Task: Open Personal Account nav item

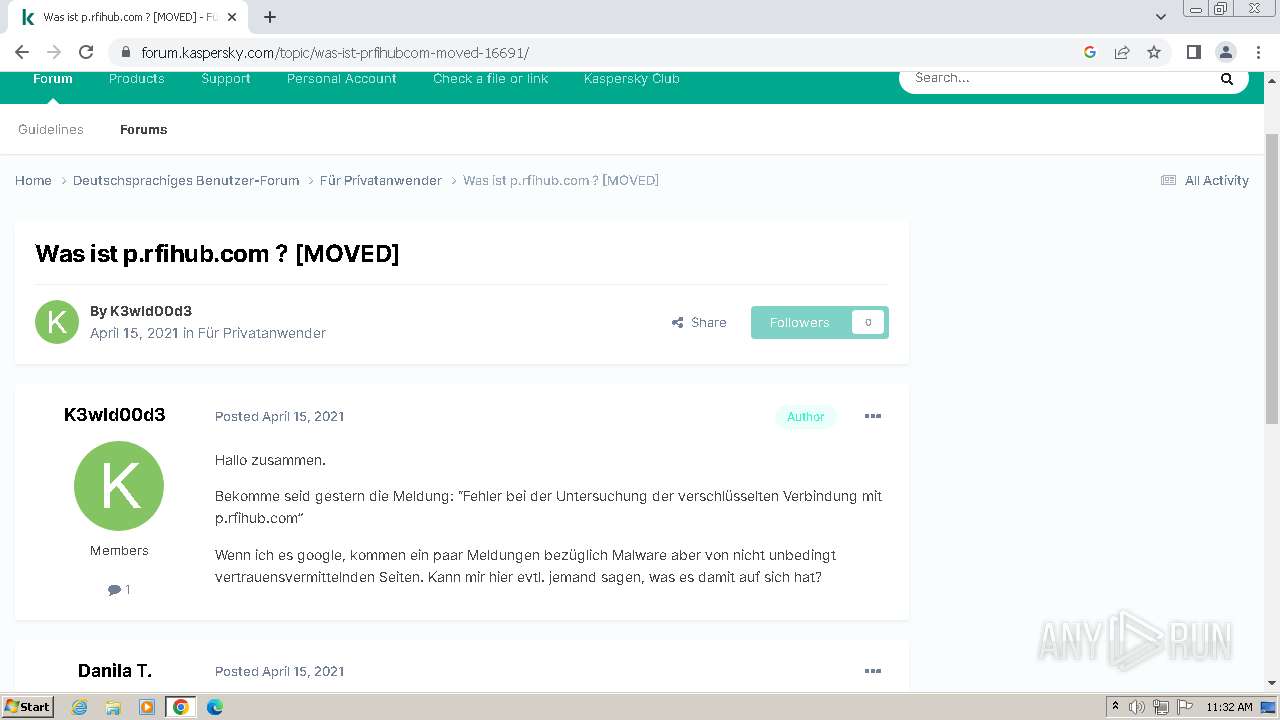Action: pyautogui.click(x=342, y=79)
